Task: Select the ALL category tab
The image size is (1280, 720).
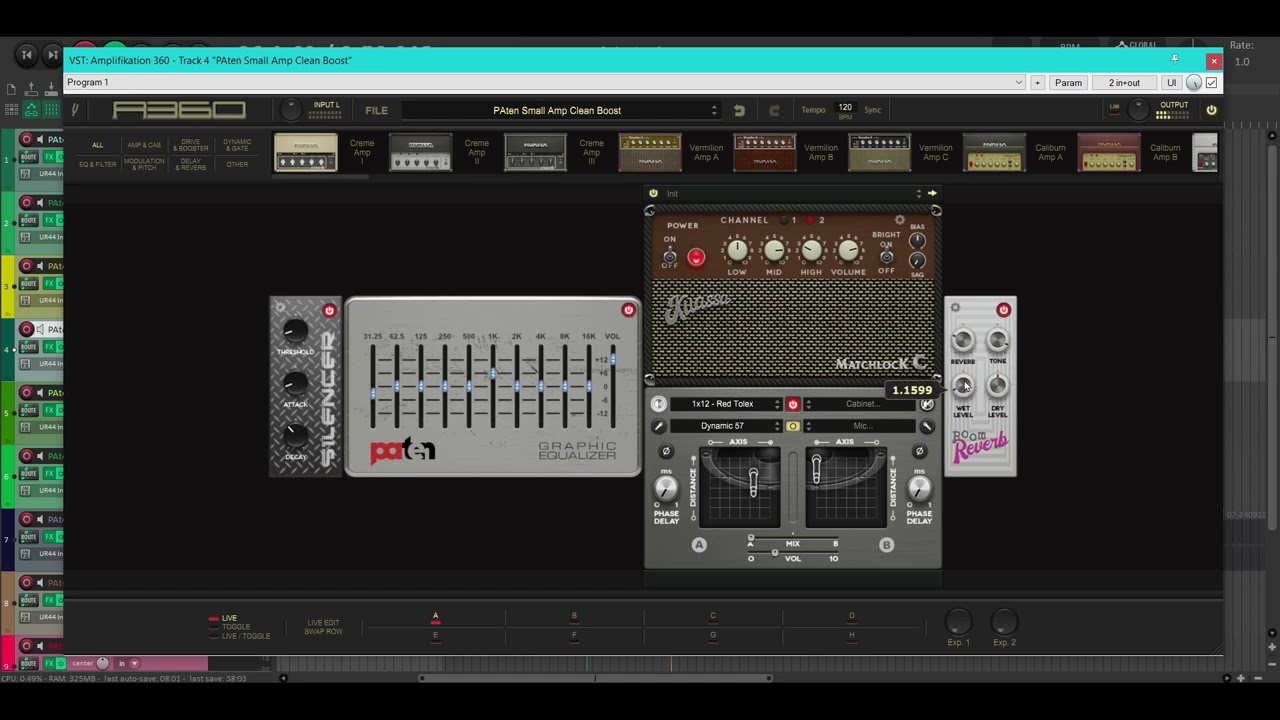Action: [x=97, y=145]
